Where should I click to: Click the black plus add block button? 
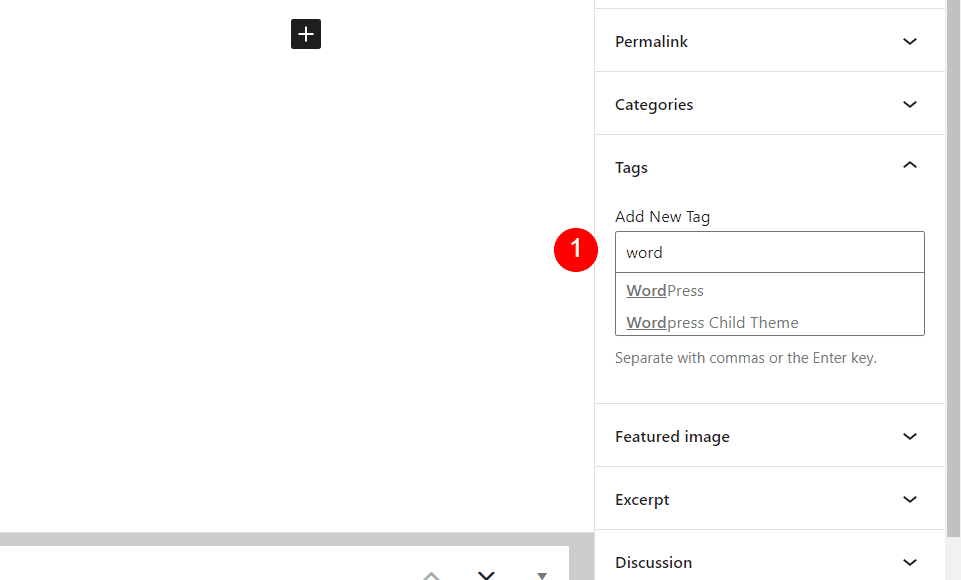[306, 34]
